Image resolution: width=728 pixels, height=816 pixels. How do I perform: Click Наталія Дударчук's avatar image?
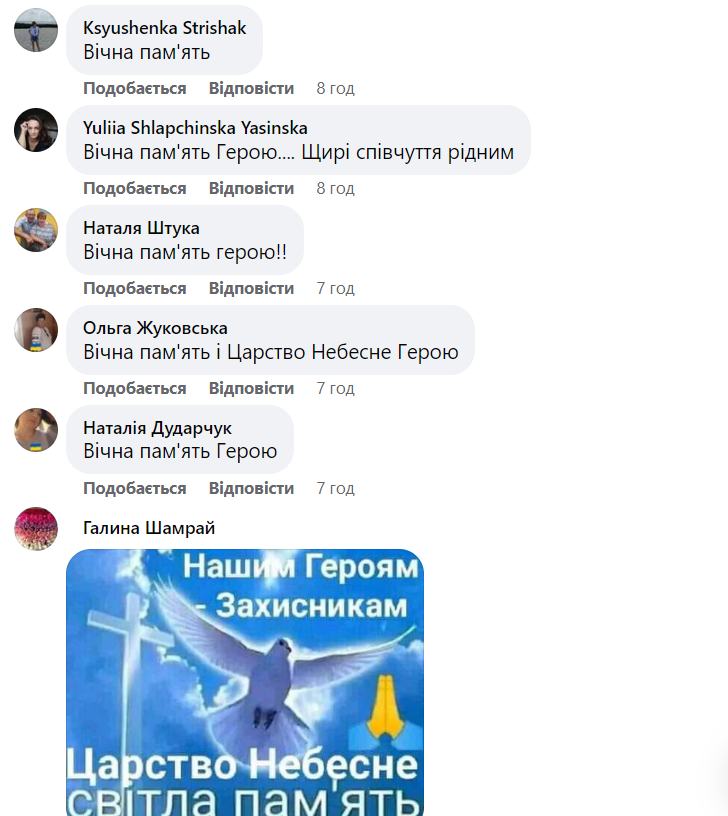tap(36, 430)
